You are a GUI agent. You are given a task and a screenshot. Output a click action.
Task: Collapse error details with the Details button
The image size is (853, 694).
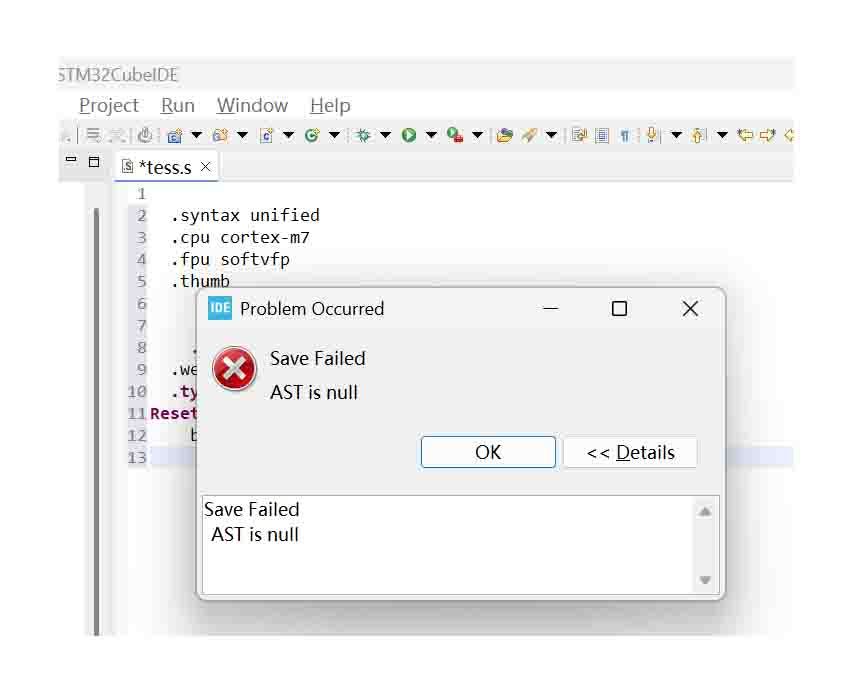click(630, 452)
